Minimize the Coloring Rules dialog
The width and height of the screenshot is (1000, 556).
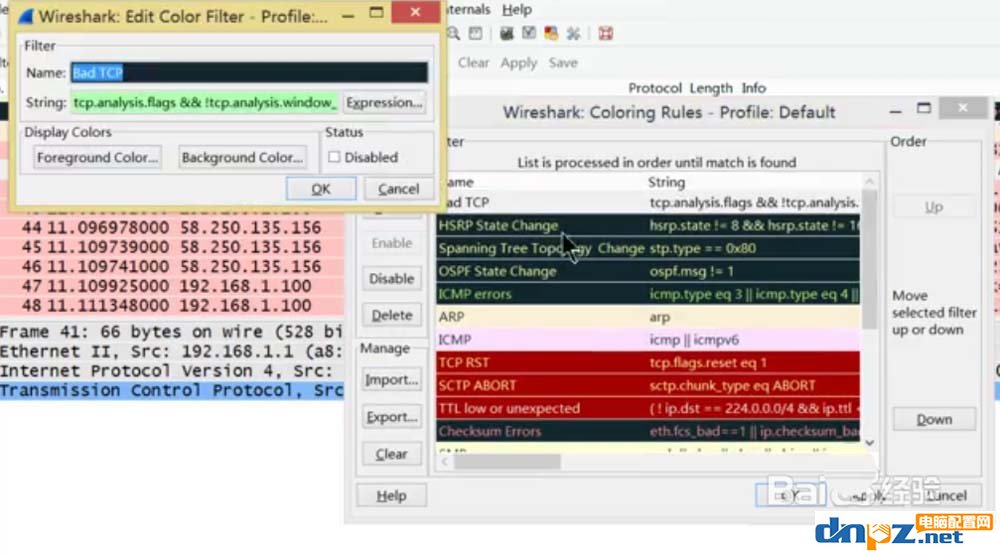point(895,110)
